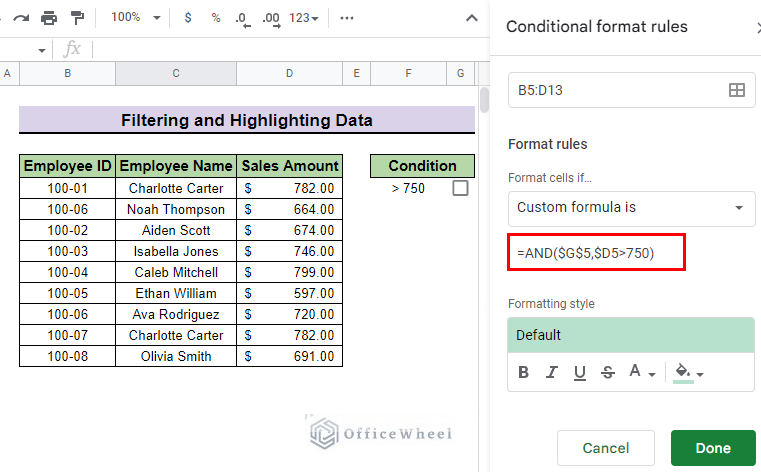Select column B header
This screenshot has width=761, height=472.
(67, 73)
